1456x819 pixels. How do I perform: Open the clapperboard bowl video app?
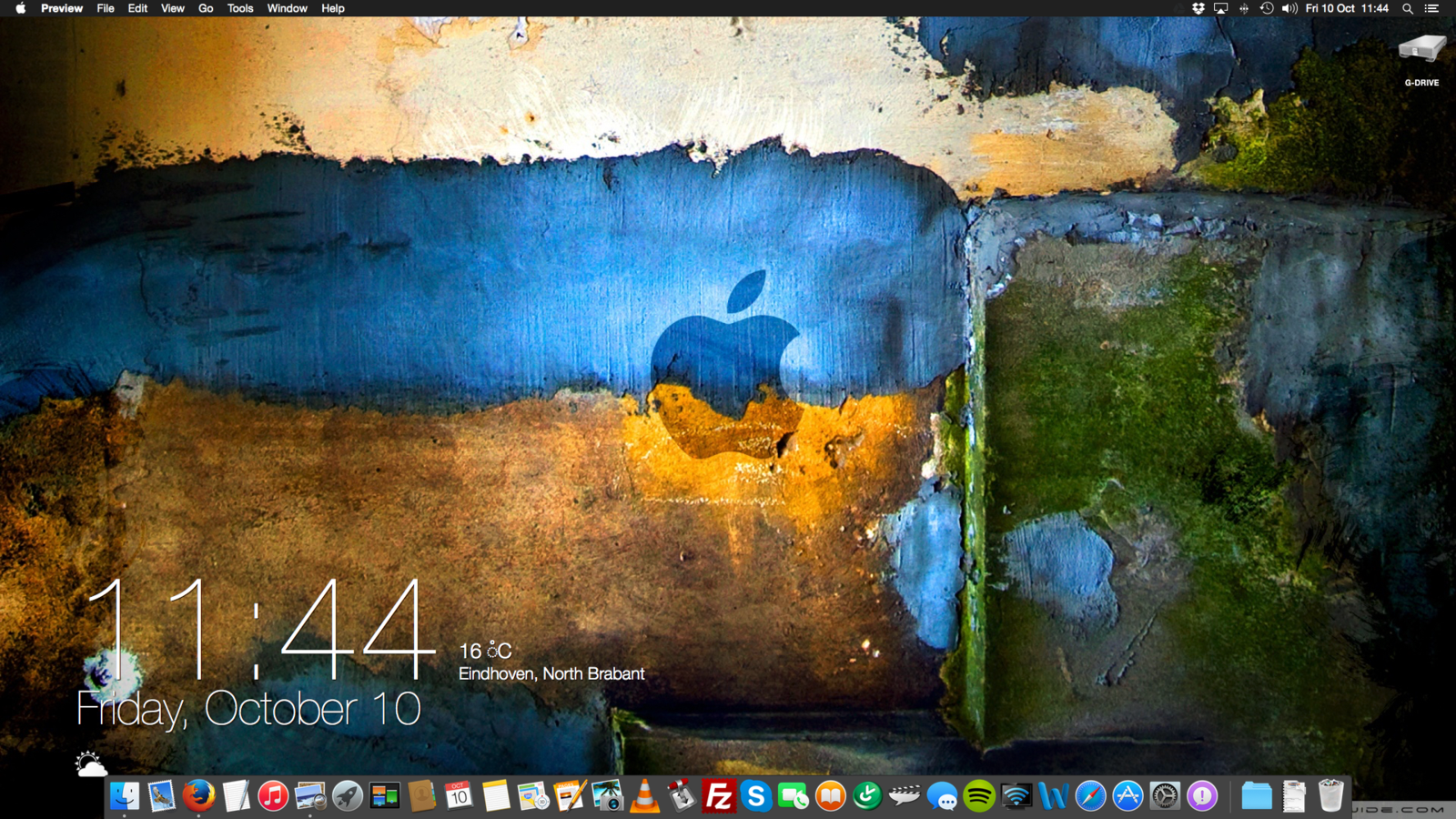pos(905,796)
